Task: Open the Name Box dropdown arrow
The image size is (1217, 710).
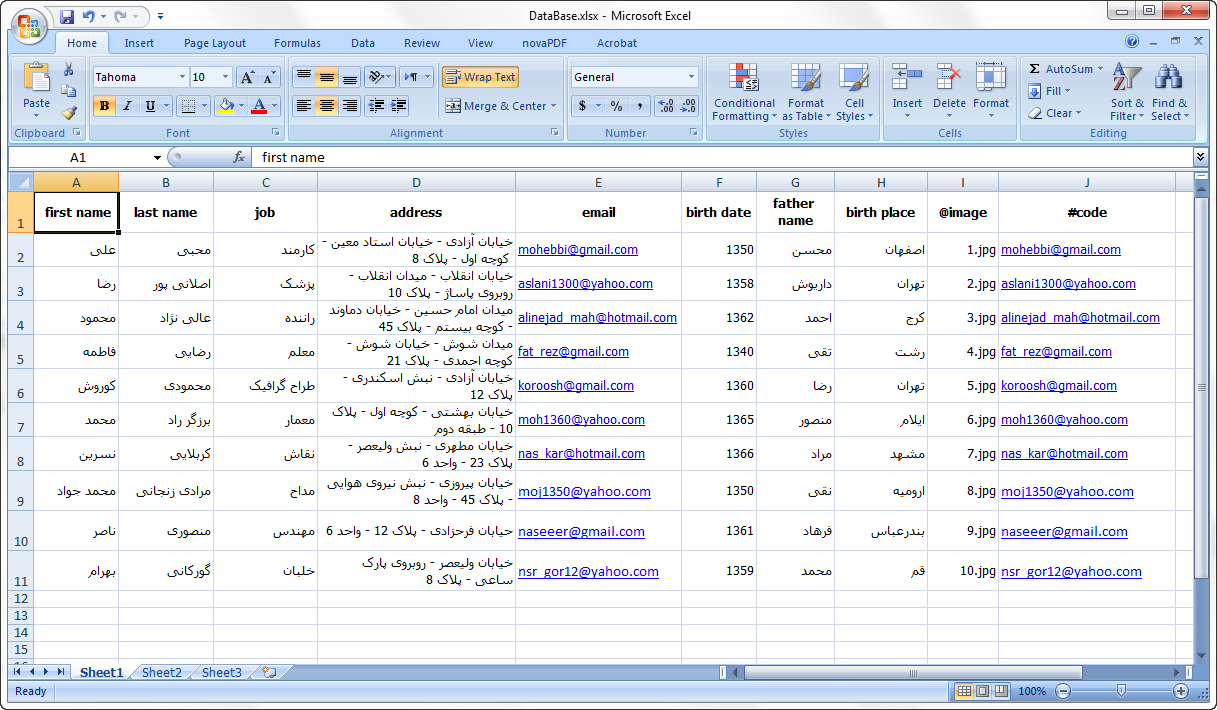Action: (157, 158)
